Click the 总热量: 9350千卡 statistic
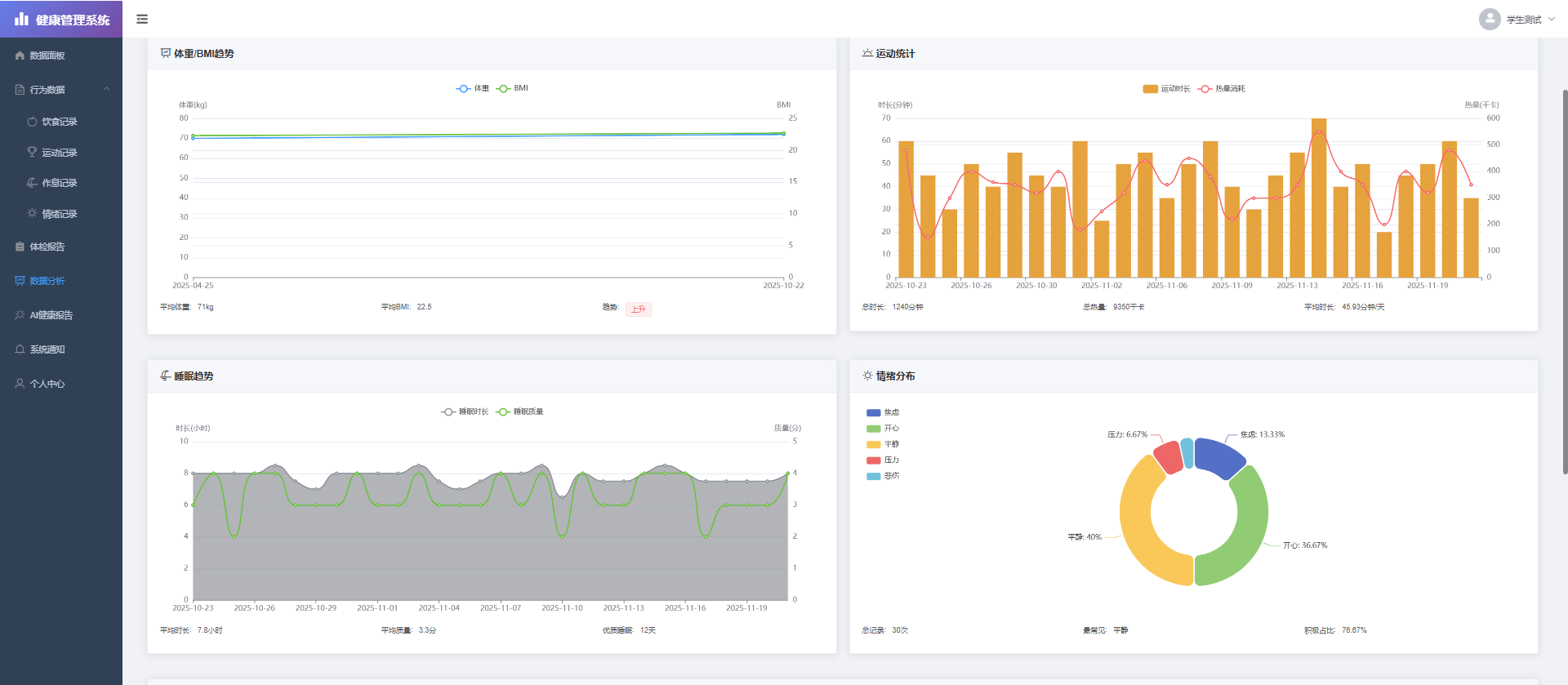Viewport: 1568px width, 685px height. point(1114,307)
